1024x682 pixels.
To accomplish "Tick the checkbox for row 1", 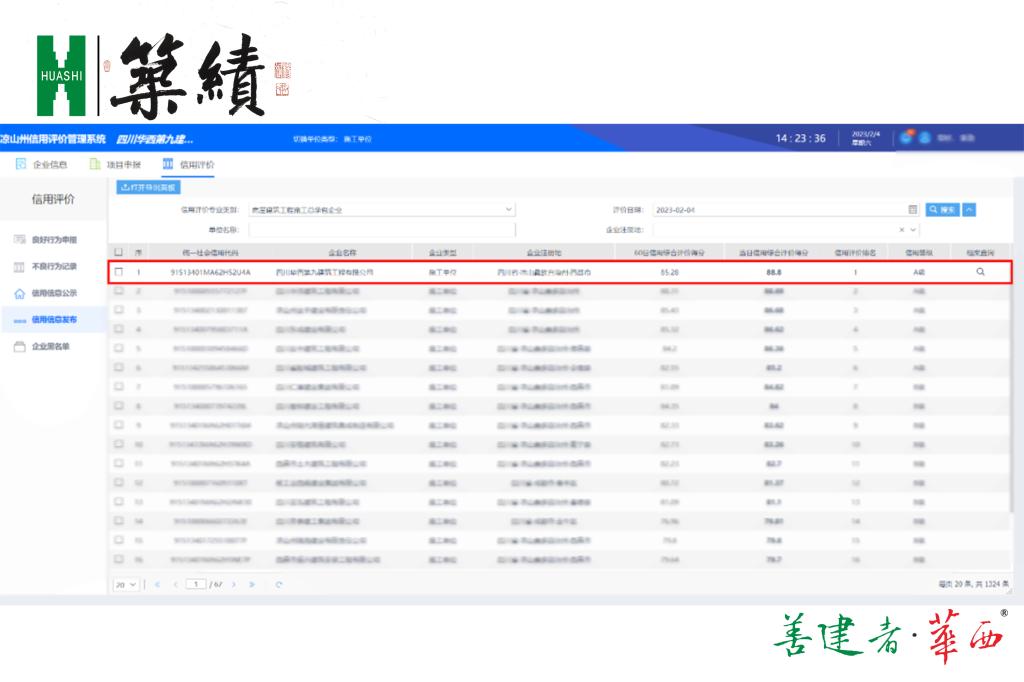I will [119, 272].
